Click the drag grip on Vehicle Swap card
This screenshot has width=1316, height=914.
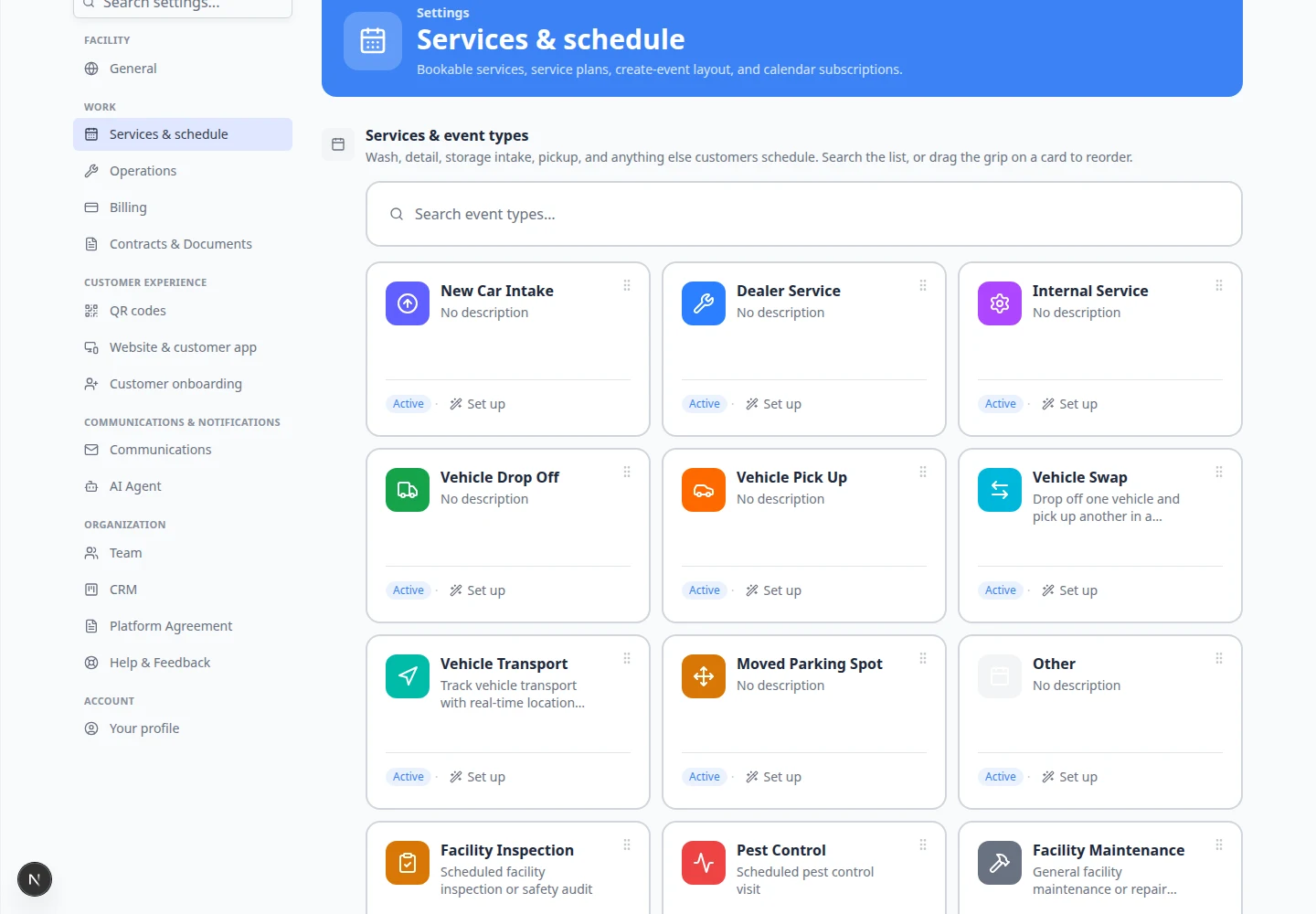pos(1219,472)
